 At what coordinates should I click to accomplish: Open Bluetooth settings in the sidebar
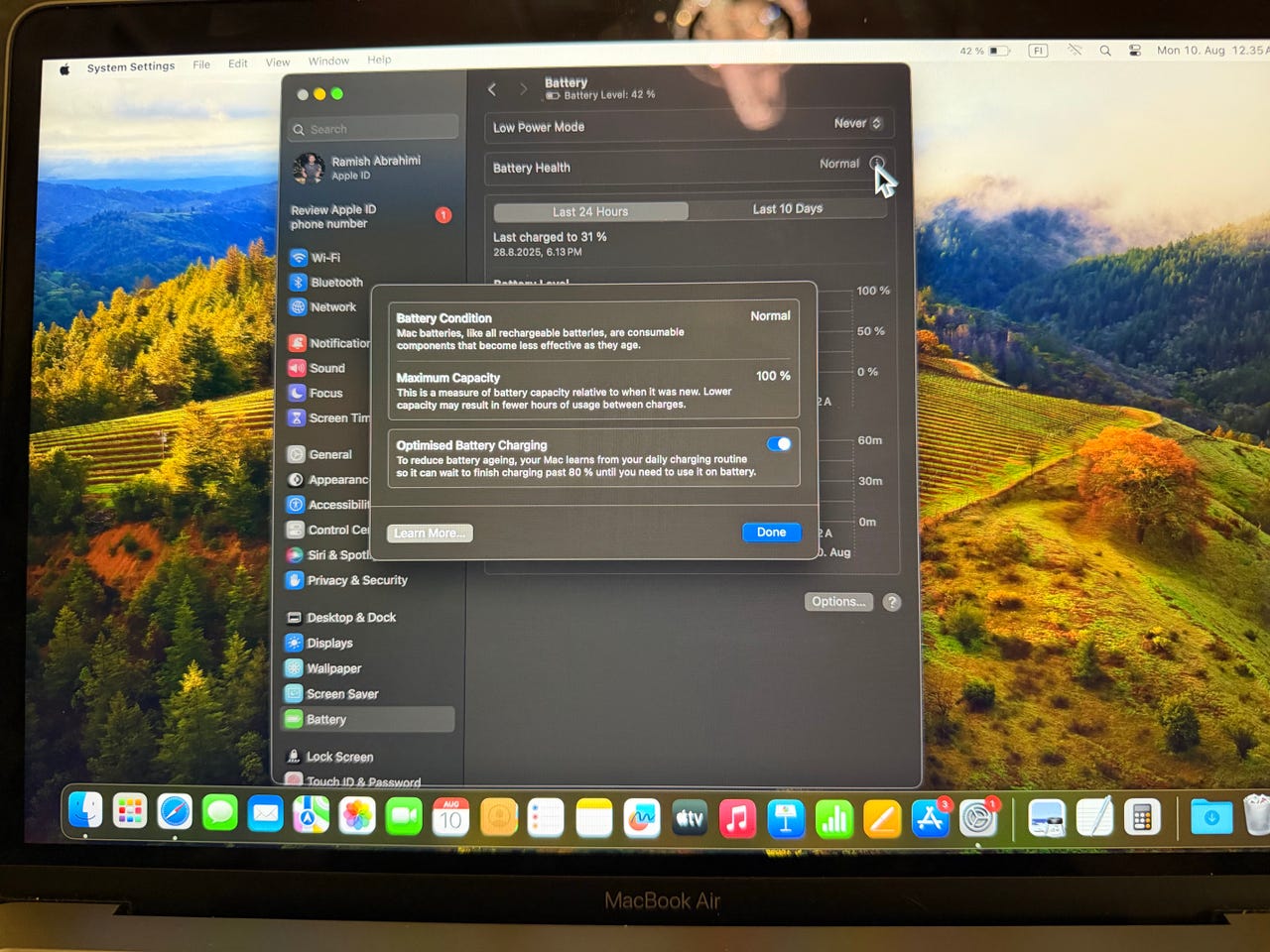(x=326, y=282)
